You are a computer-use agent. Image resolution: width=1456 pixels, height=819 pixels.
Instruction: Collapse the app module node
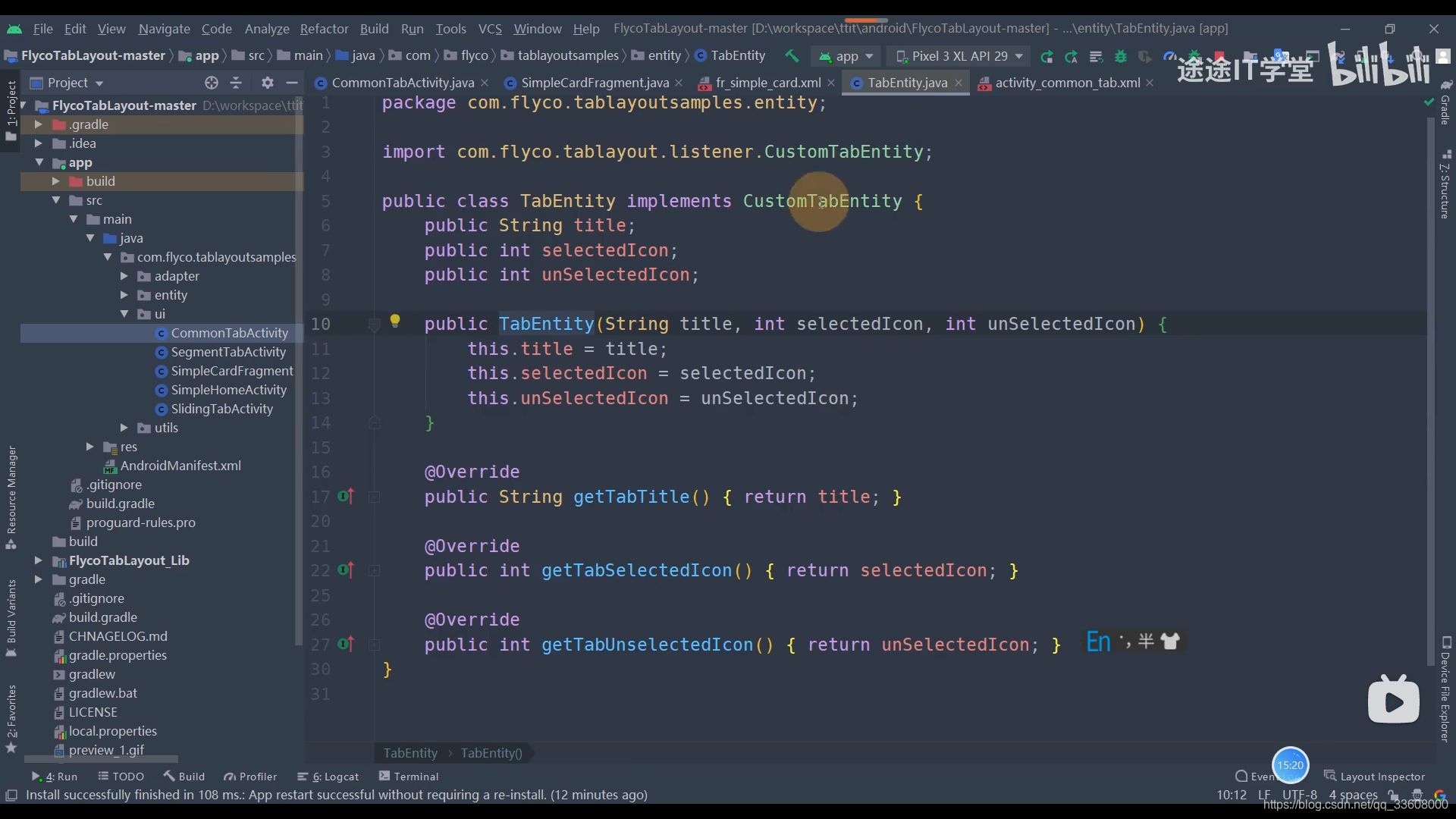[39, 162]
